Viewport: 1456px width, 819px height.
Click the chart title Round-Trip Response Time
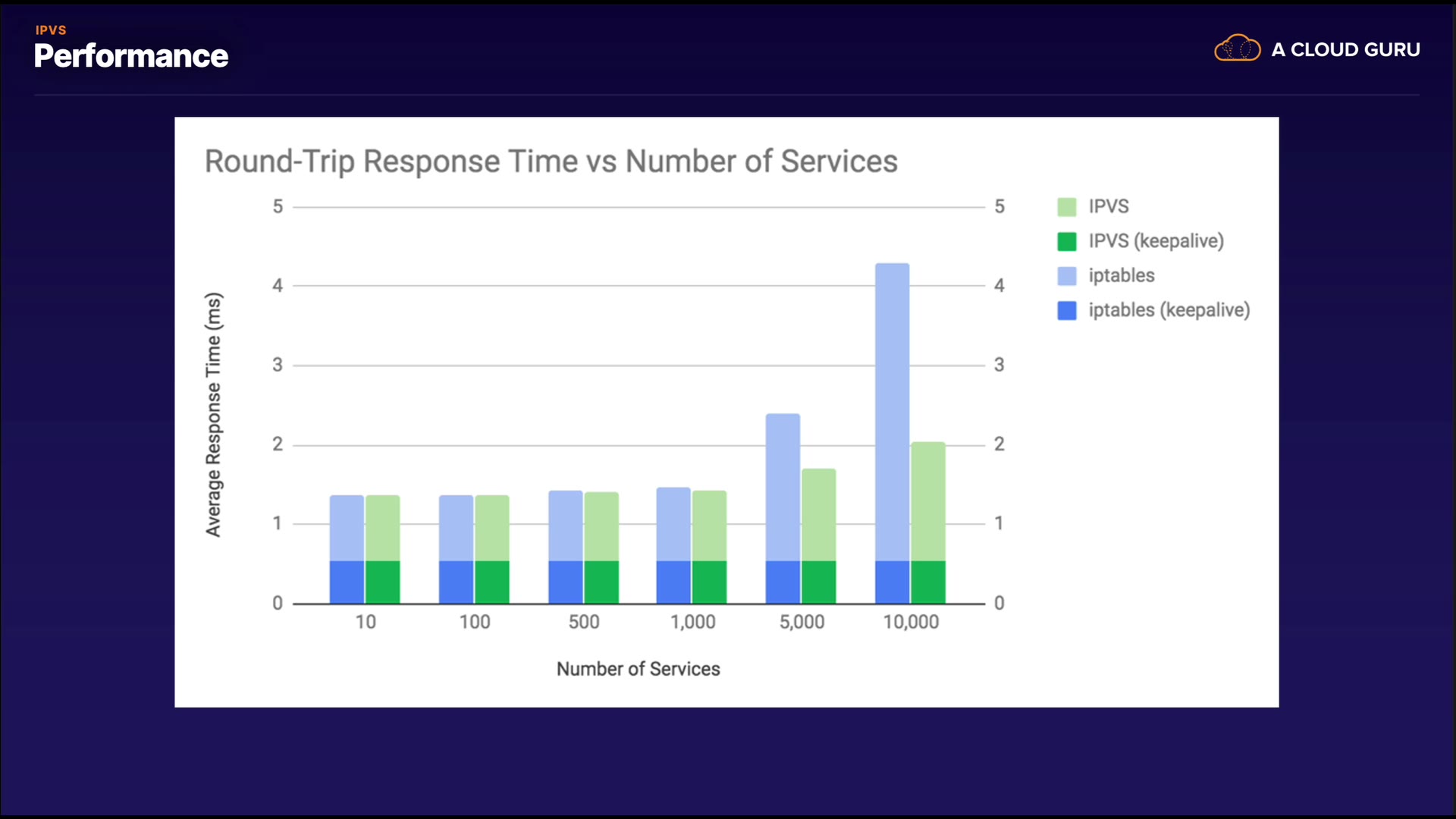[551, 162]
